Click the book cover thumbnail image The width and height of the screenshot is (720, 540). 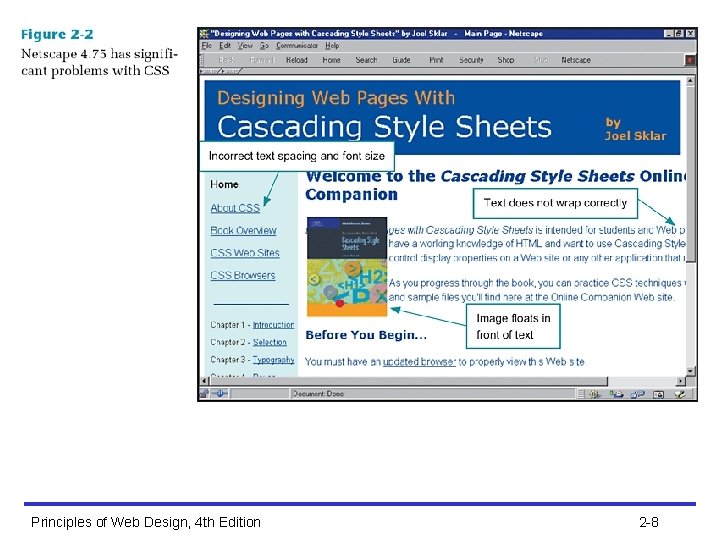[x=347, y=267]
